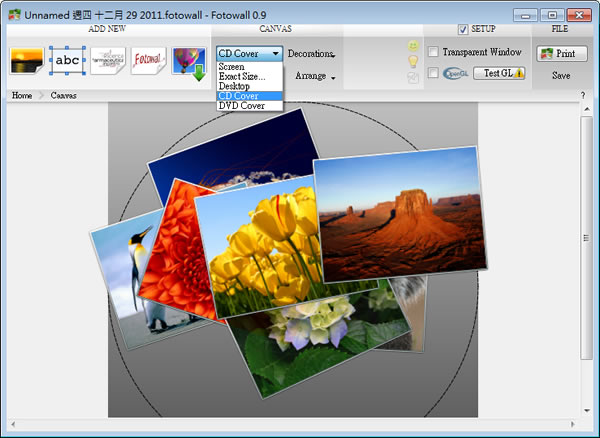Viewport: 600px width, 438px height.
Task: Open help with the question mark
Action: tap(583, 96)
